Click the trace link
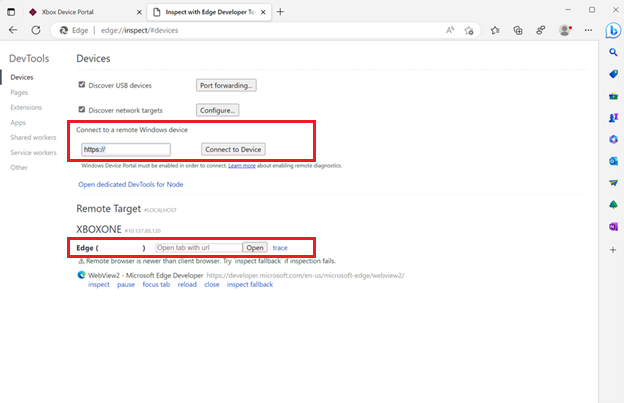Image resolution: width=624 pixels, height=403 pixels. tap(280, 247)
